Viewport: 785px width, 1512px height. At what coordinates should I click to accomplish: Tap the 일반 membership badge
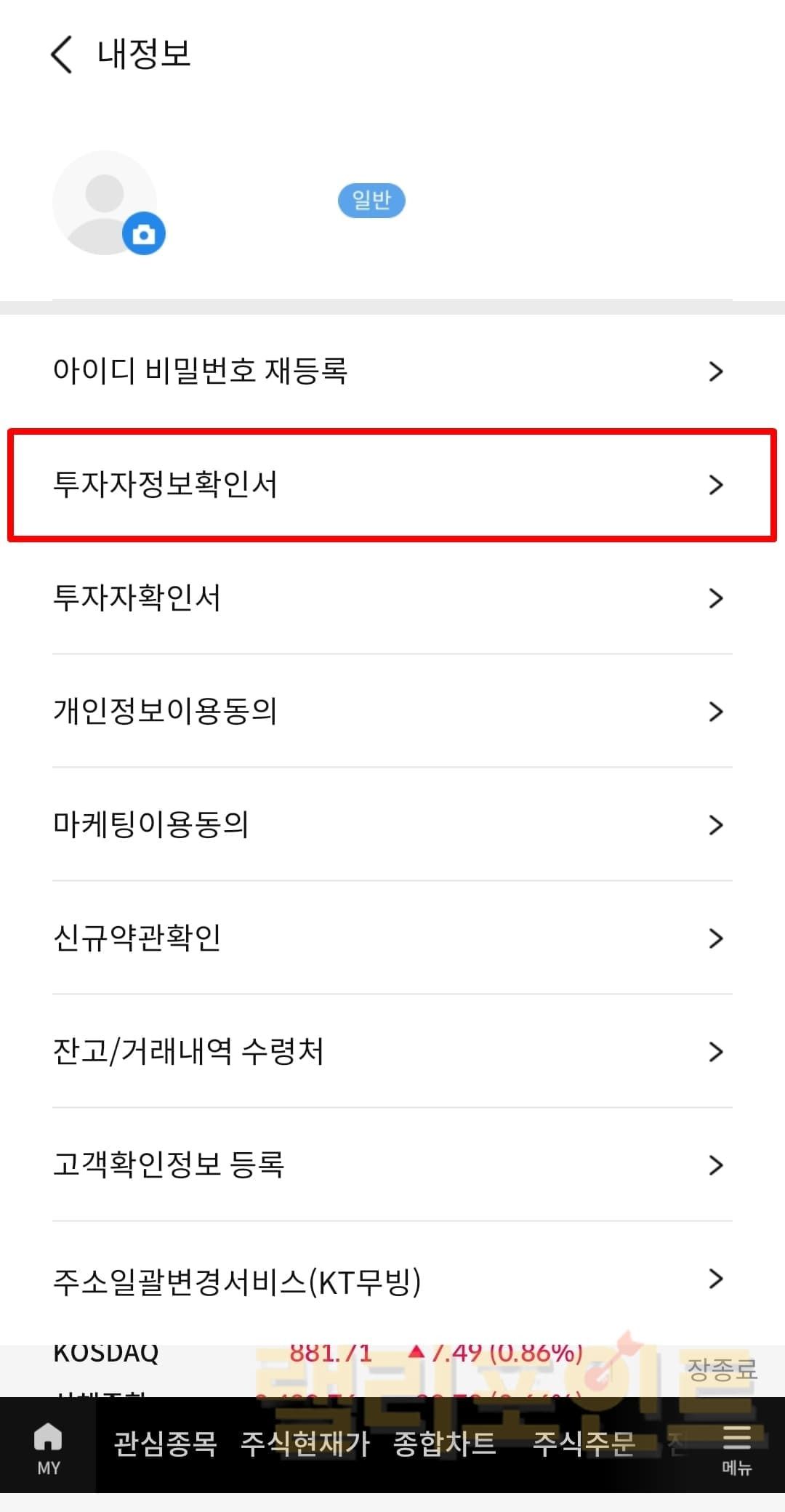coord(371,200)
